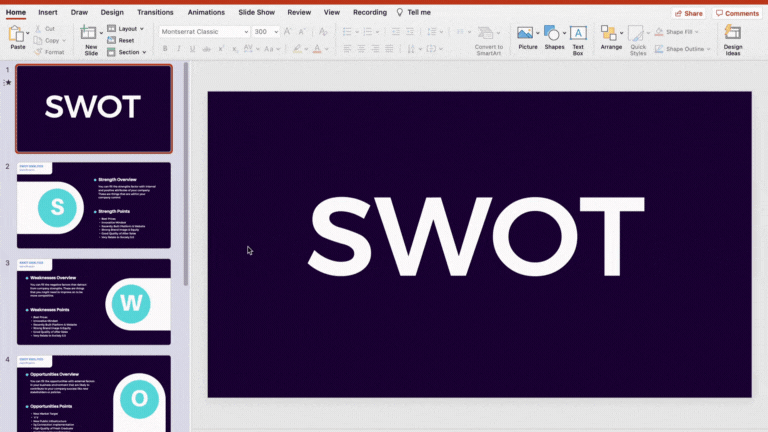Click the strikethrough icon
Image resolution: width=768 pixels, height=432 pixels.
pos(206,49)
